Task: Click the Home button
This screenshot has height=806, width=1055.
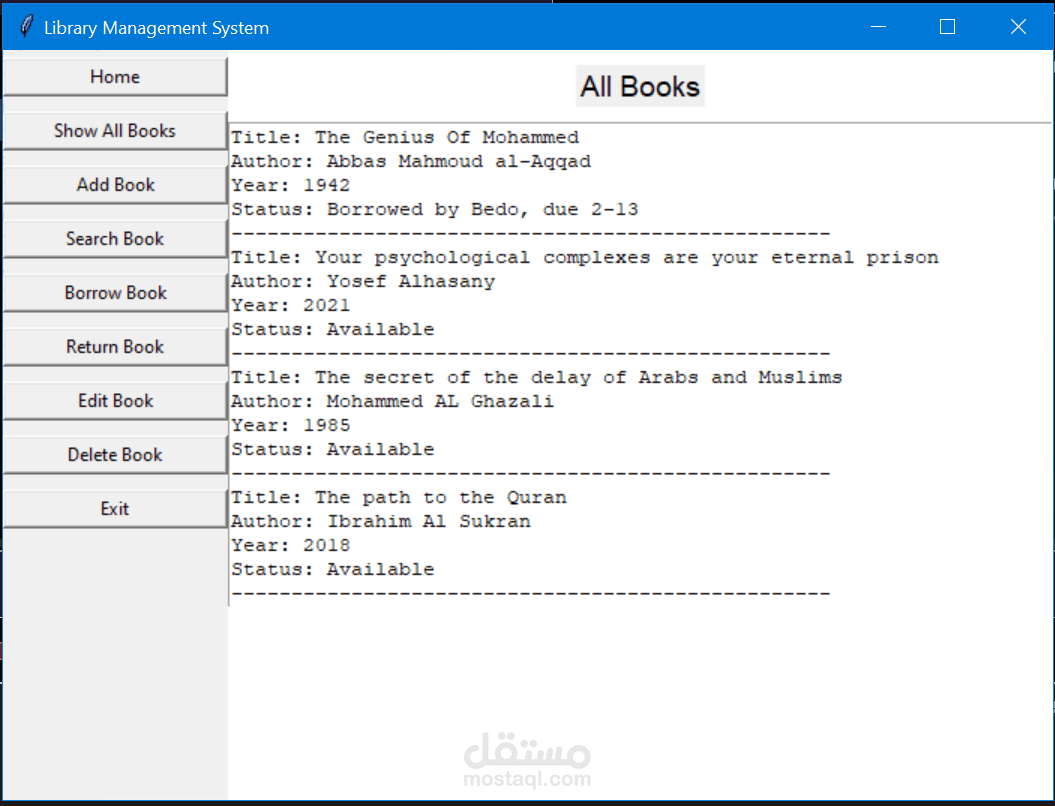Action: [115, 77]
